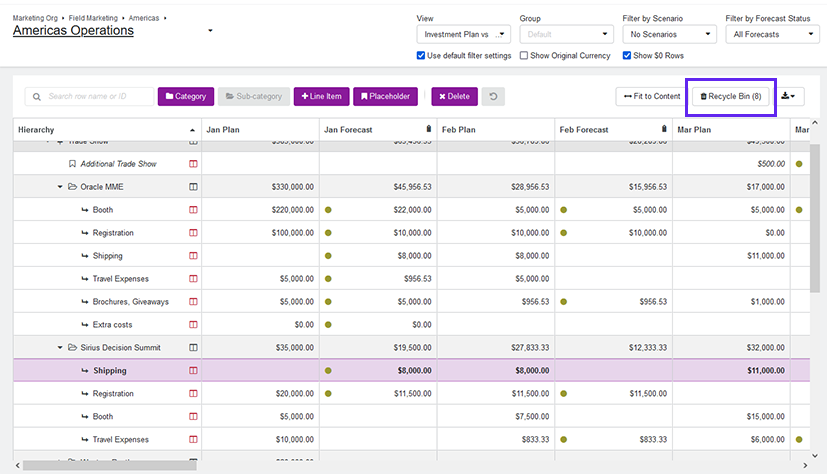Click the $27,833.33 Feb Plan cell

tap(496, 347)
